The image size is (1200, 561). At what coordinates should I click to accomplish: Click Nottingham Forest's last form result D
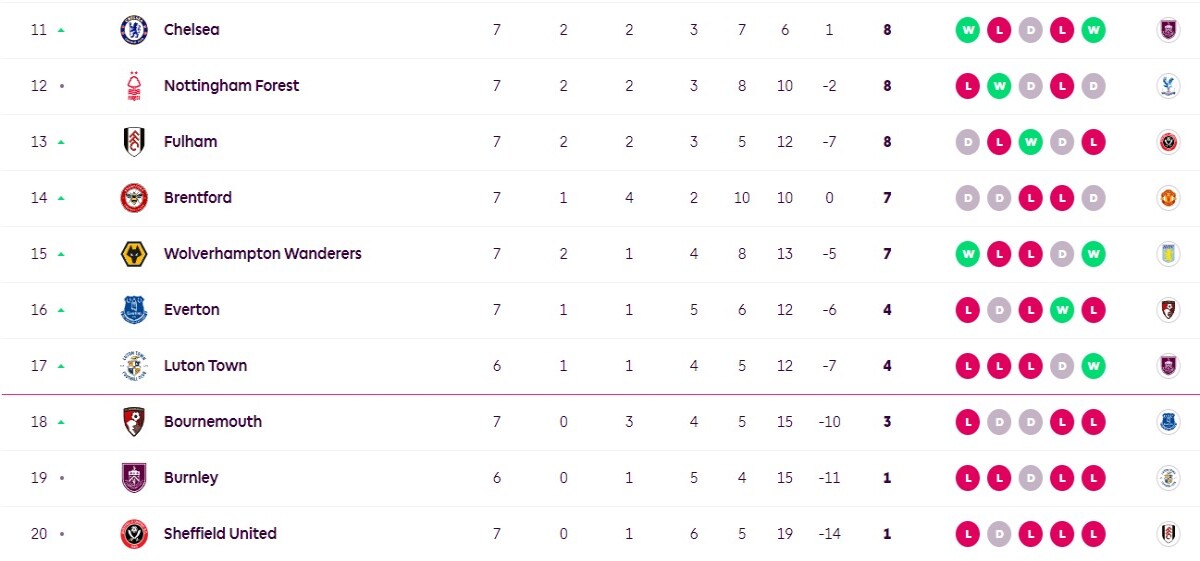coord(1094,86)
